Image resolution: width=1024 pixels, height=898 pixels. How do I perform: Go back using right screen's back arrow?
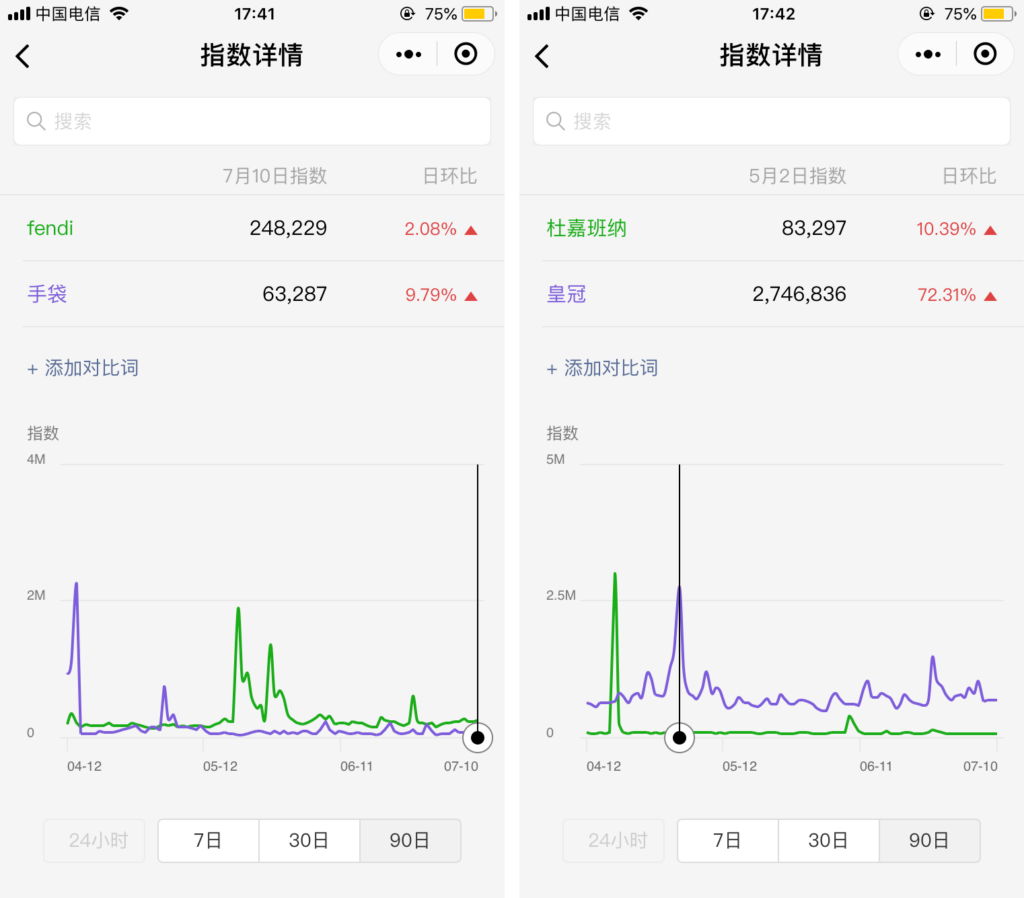[x=542, y=56]
